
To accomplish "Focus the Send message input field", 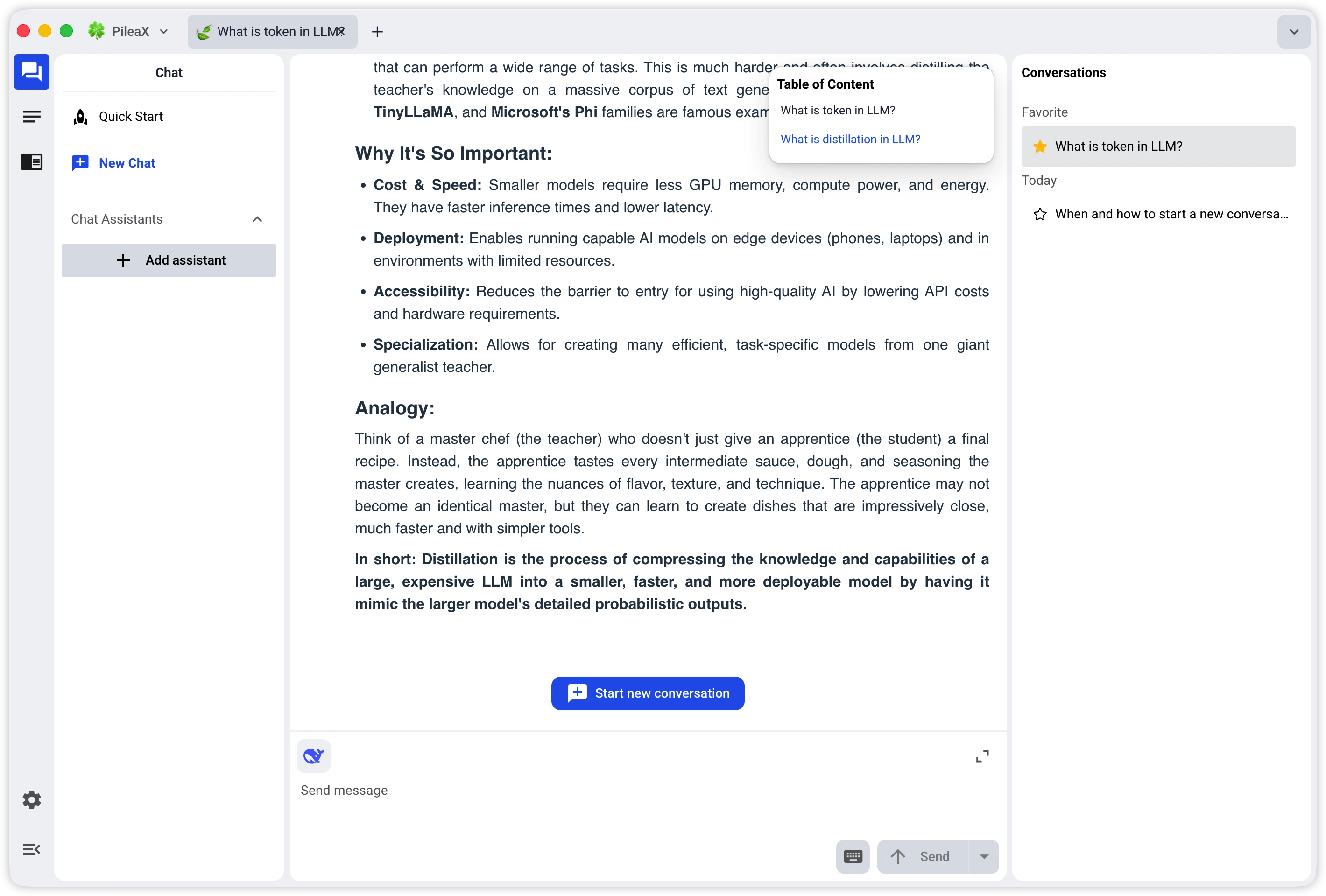I will point(648,791).
